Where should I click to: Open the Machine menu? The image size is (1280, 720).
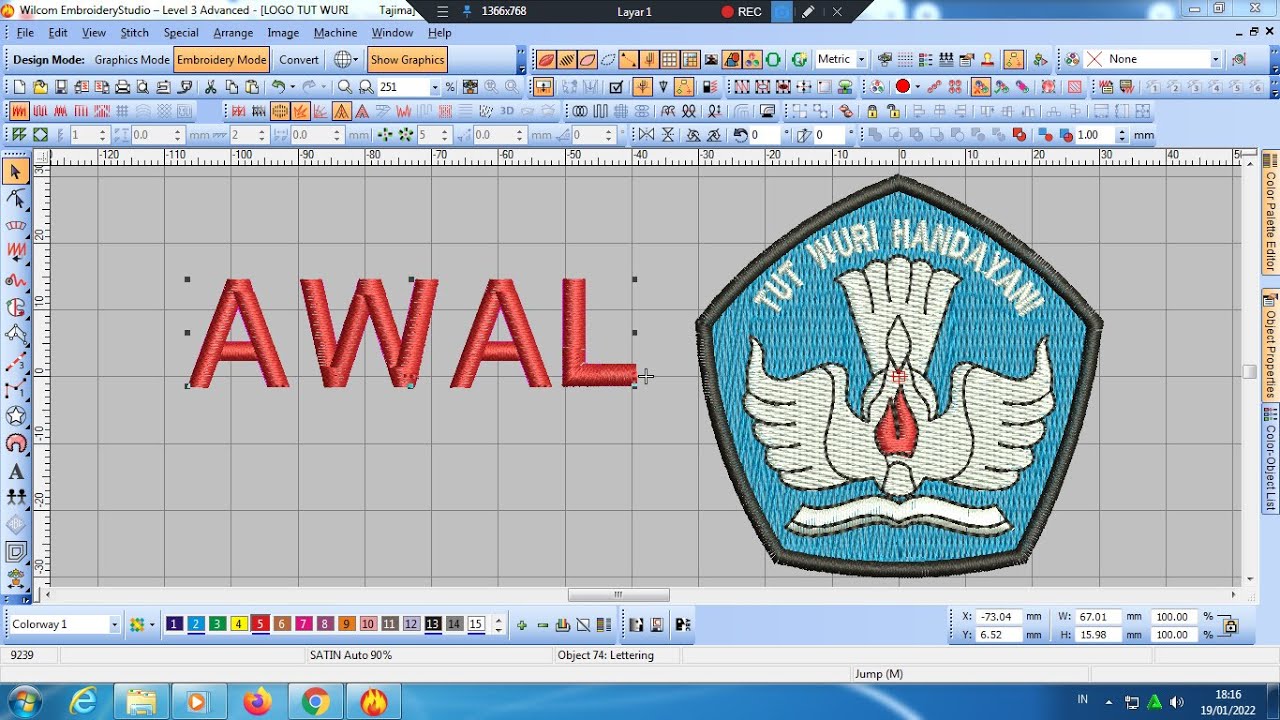pyautogui.click(x=335, y=33)
